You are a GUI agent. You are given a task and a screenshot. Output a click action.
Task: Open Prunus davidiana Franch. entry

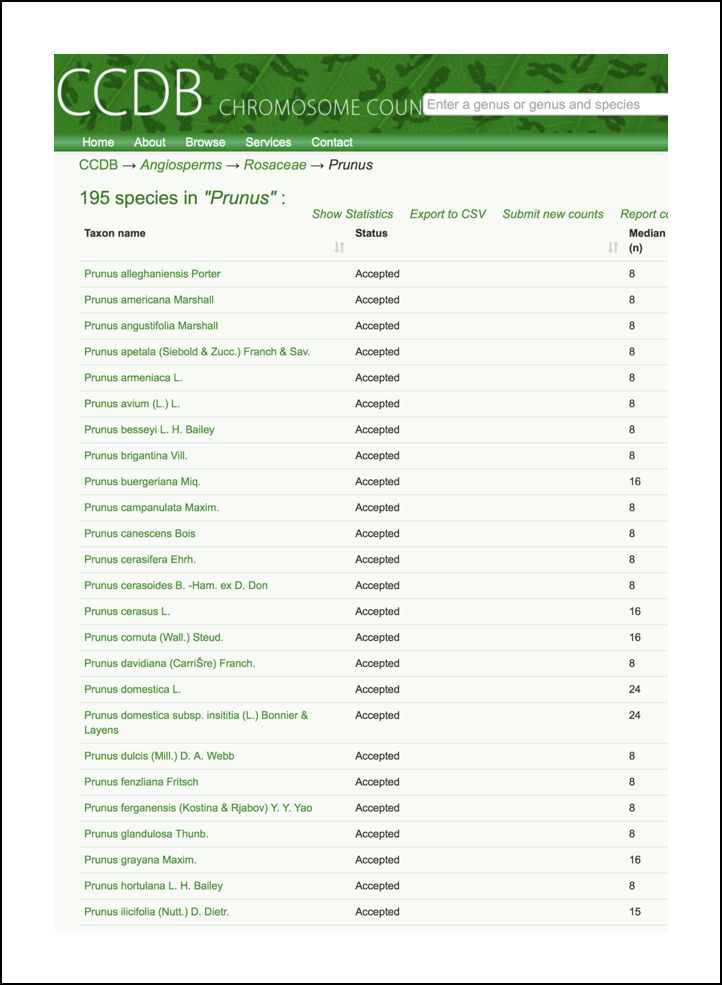point(170,663)
